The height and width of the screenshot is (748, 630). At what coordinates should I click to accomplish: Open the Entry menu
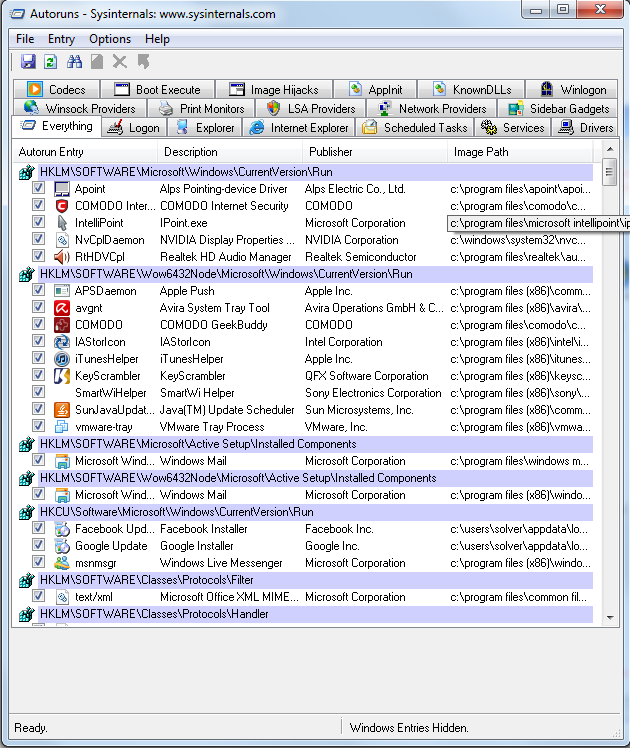[x=61, y=39]
